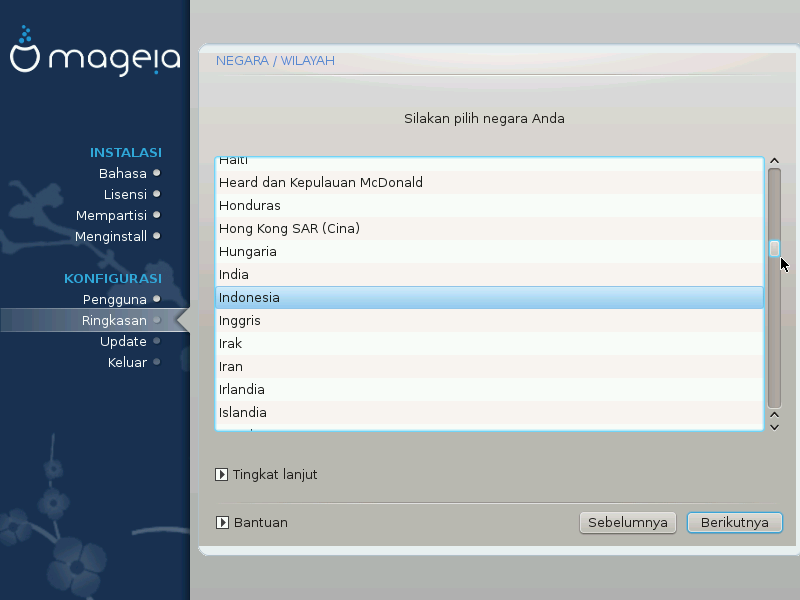
Task: Click the Update step indicator dot
Action: click(x=157, y=341)
